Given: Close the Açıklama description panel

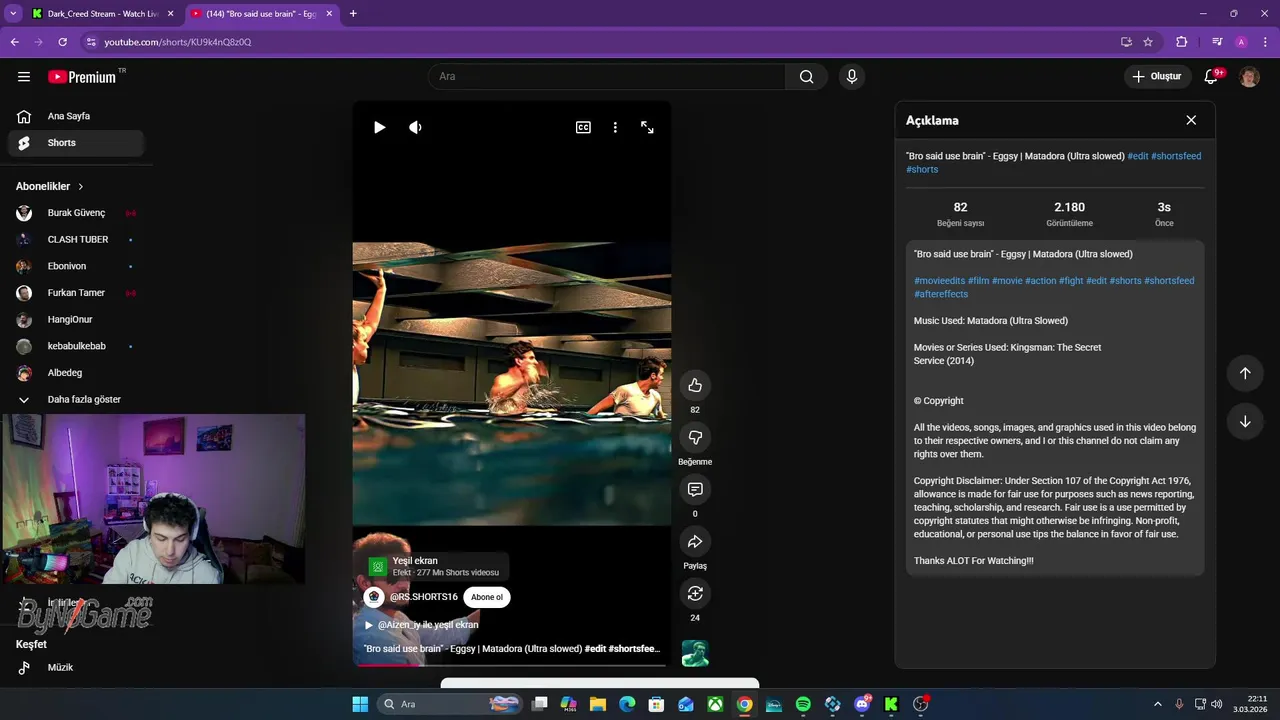Looking at the screenshot, I should [x=1191, y=120].
